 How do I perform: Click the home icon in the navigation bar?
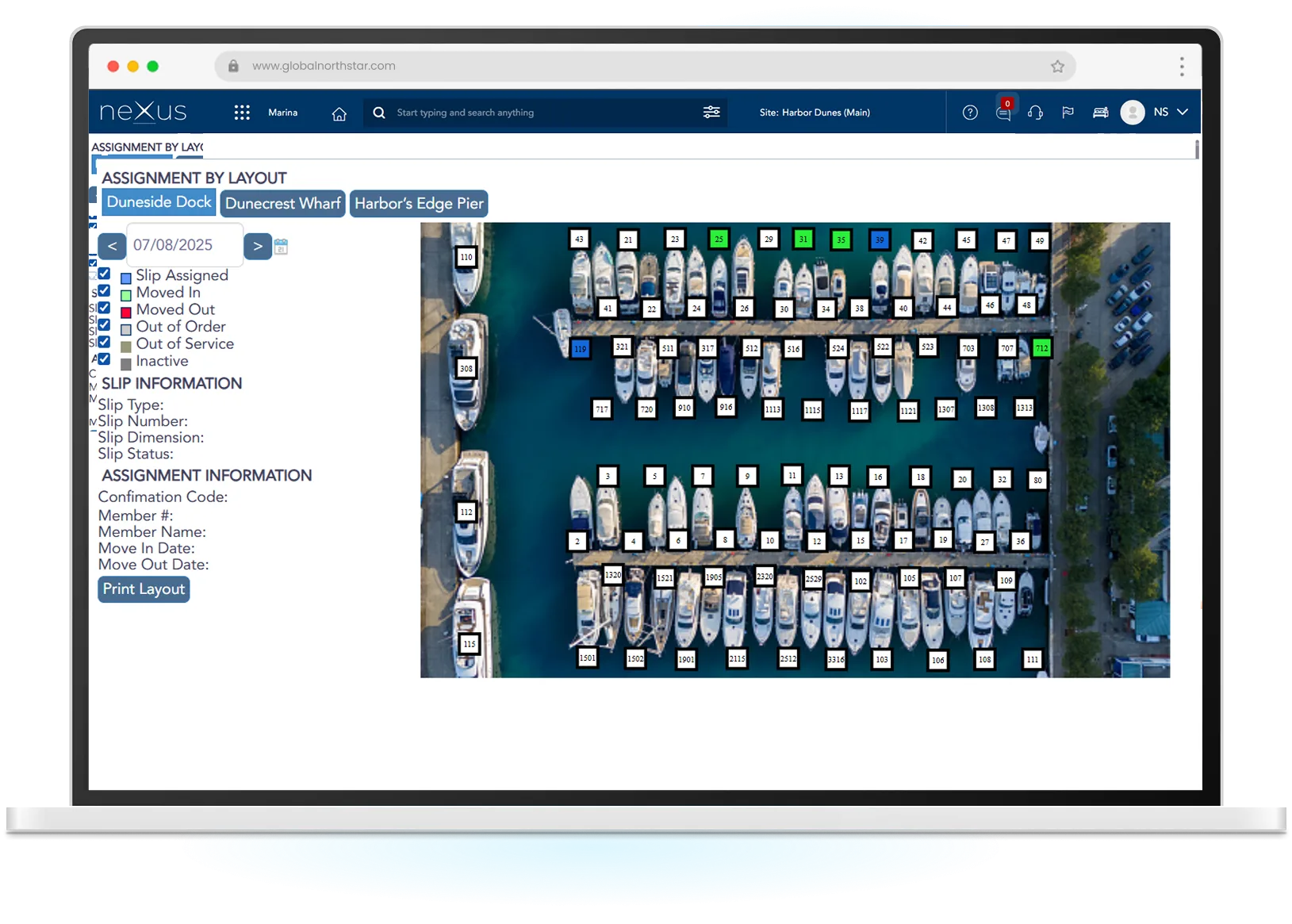339,113
